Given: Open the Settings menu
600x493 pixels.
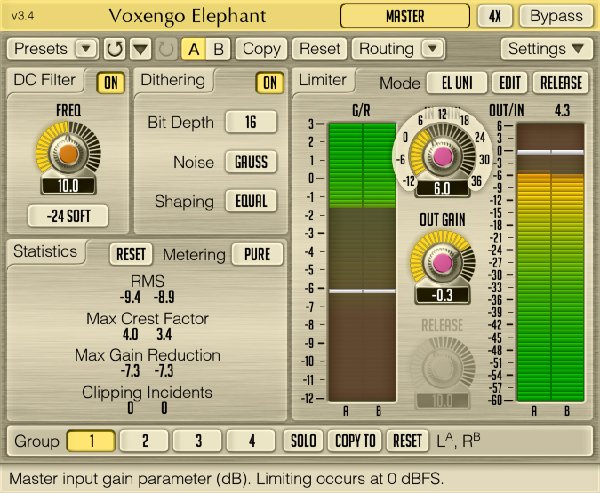Looking at the screenshot, I should point(546,49).
